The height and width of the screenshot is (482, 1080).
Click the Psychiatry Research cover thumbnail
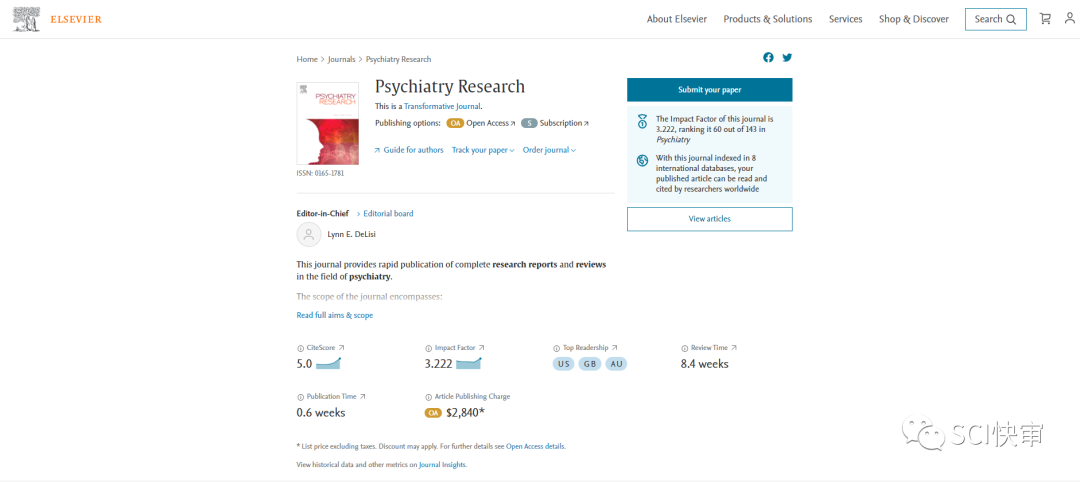pyautogui.click(x=327, y=123)
